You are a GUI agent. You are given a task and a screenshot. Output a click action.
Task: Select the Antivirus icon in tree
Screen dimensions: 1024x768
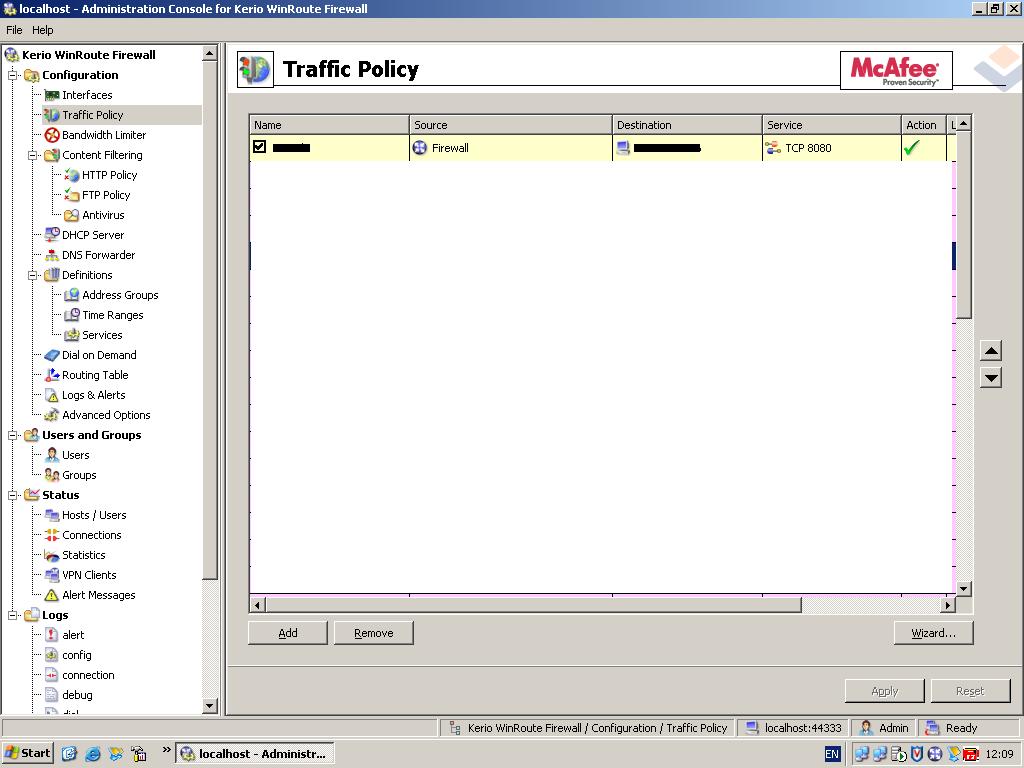point(72,216)
